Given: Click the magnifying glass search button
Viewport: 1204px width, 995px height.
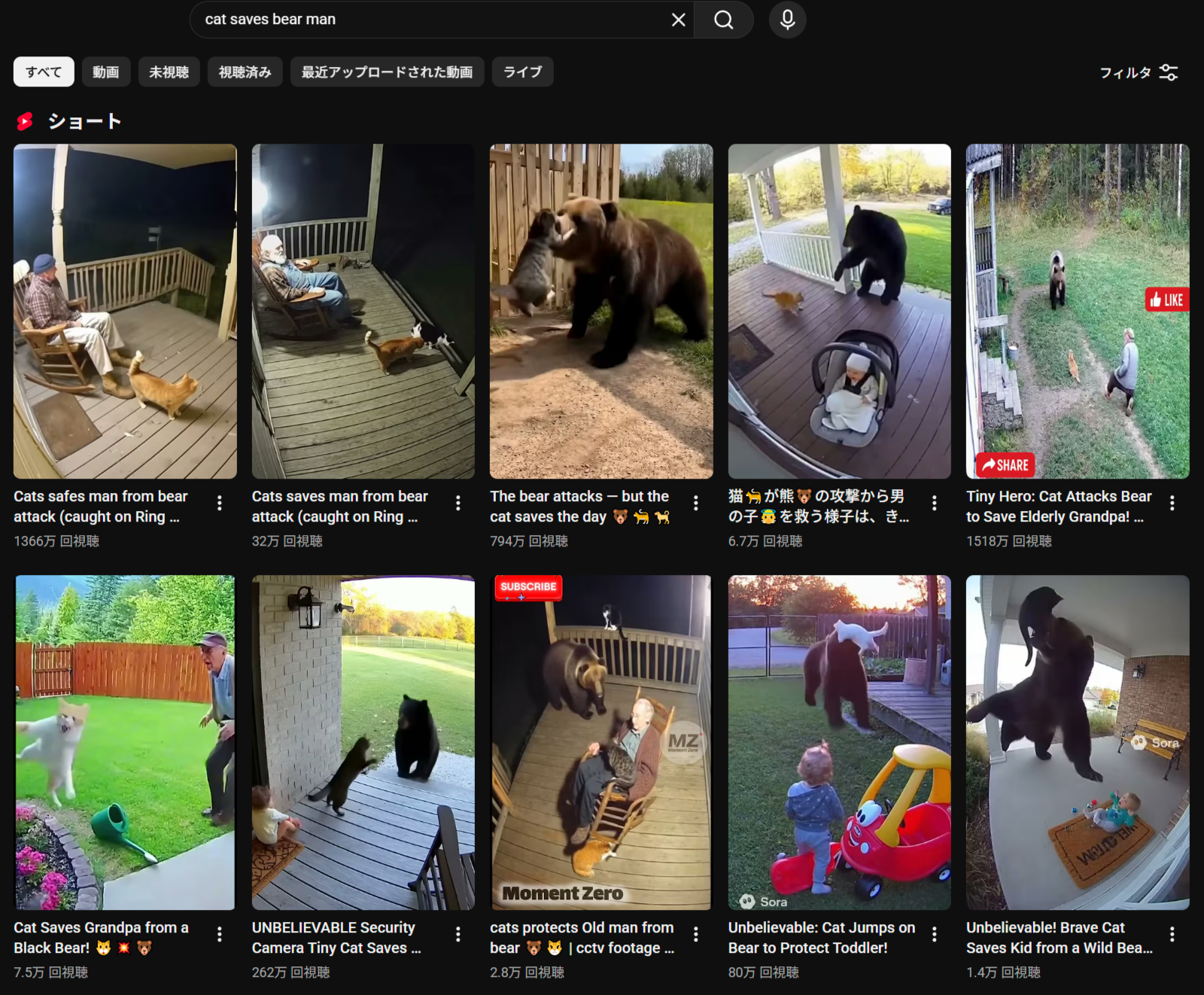Looking at the screenshot, I should click(x=723, y=20).
